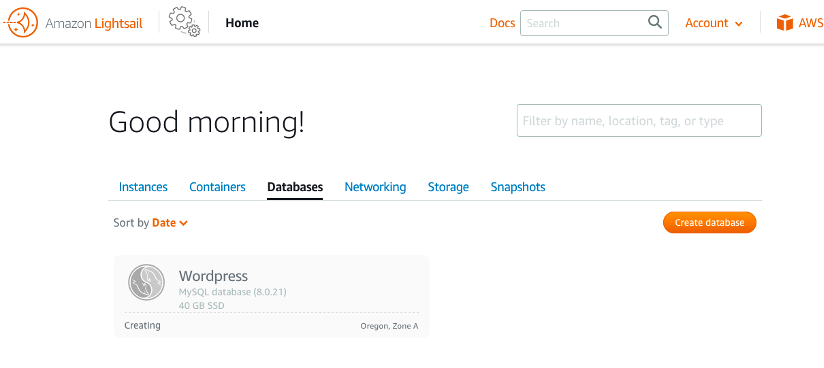Click the Account chevron arrow
The height and width of the screenshot is (368, 824).
[x=738, y=24]
